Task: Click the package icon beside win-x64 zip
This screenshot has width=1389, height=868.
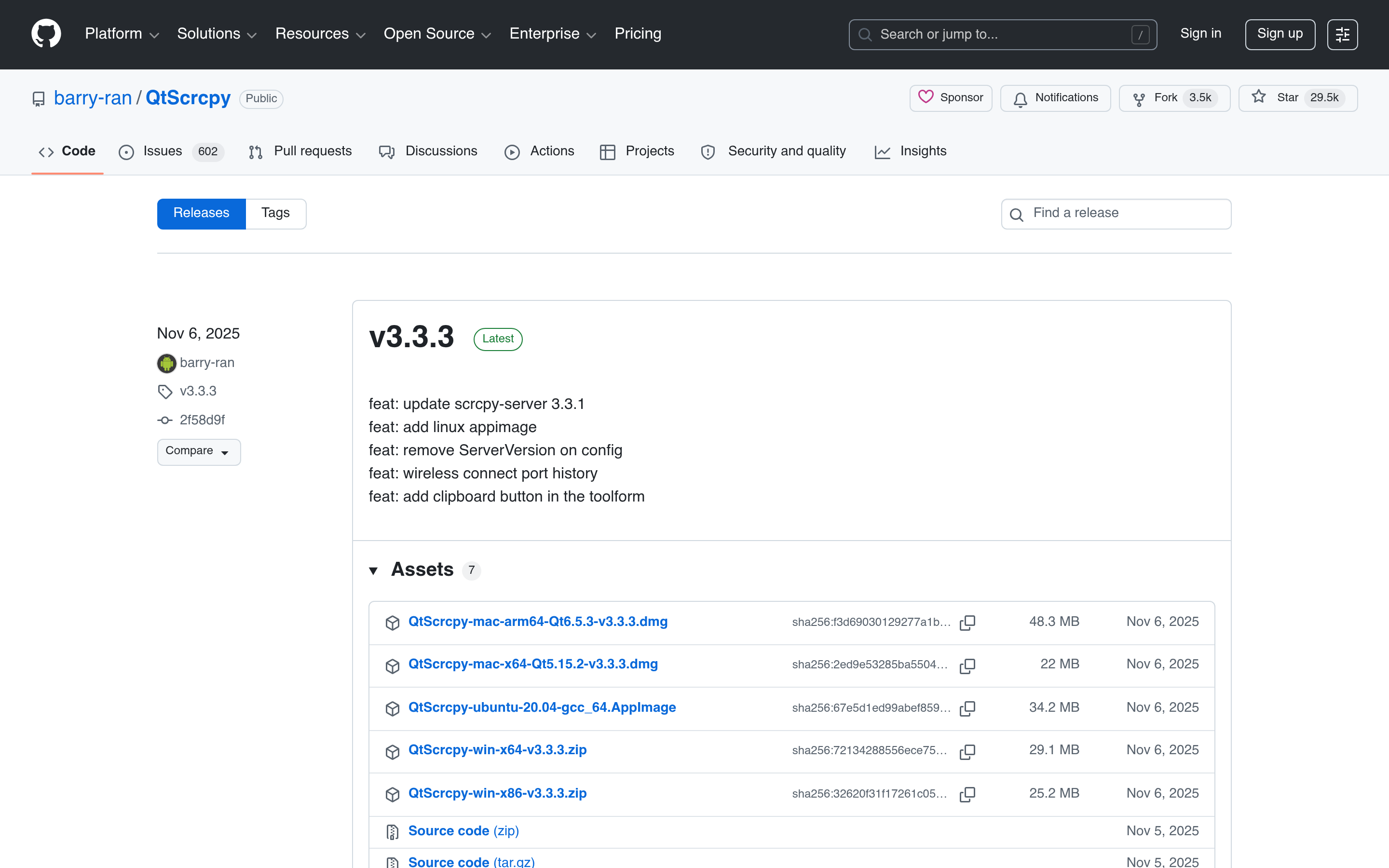Action: (x=393, y=751)
